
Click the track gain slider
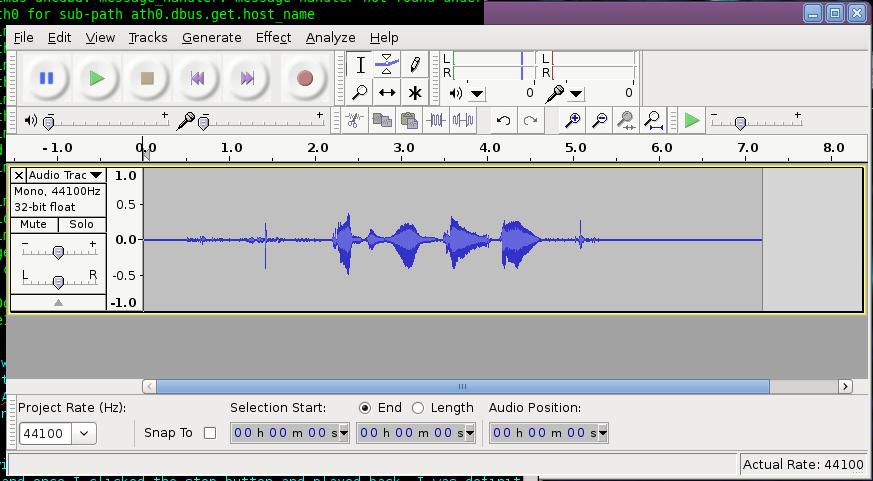pos(58,251)
